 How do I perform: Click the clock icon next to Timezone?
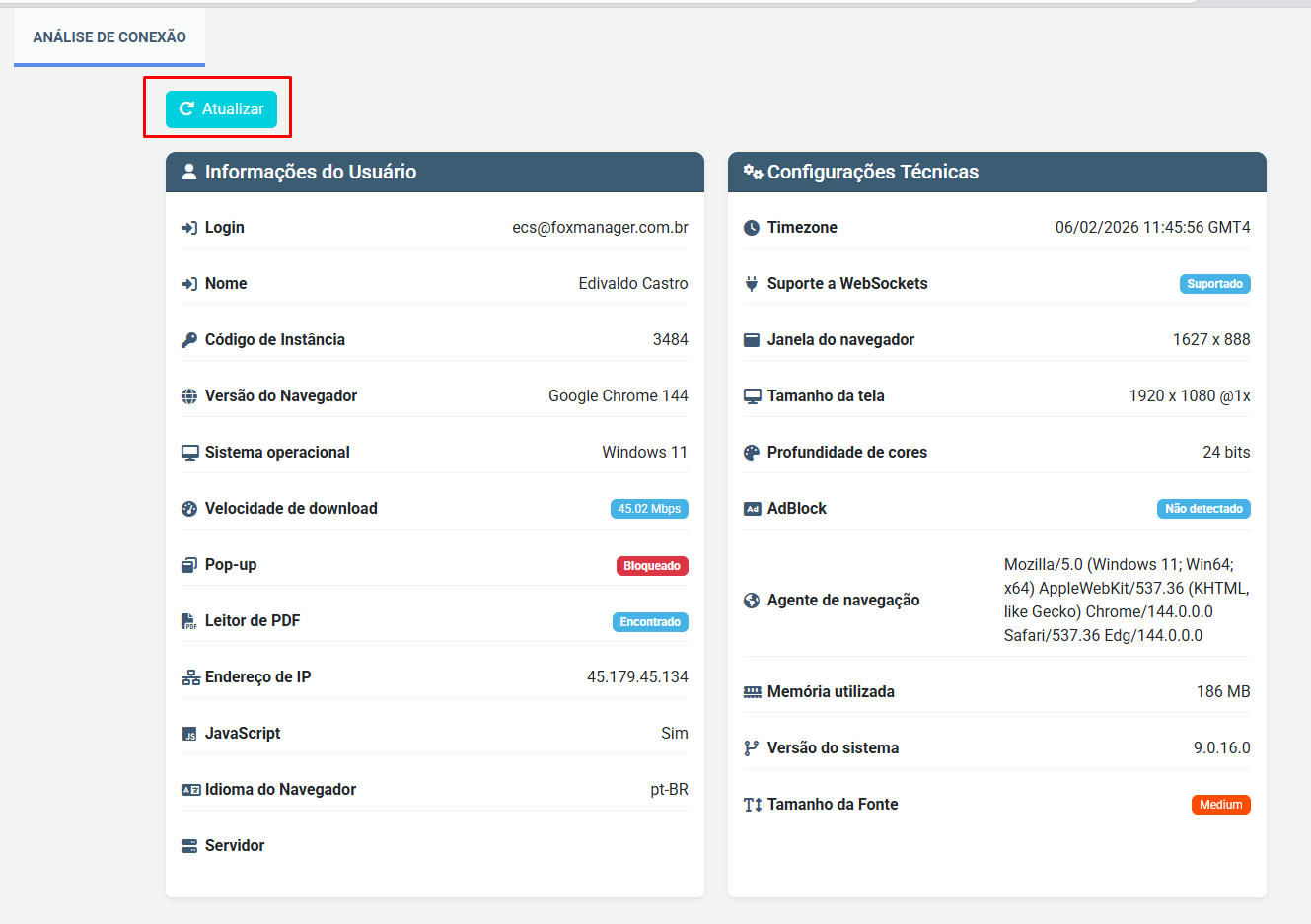[752, 228]
